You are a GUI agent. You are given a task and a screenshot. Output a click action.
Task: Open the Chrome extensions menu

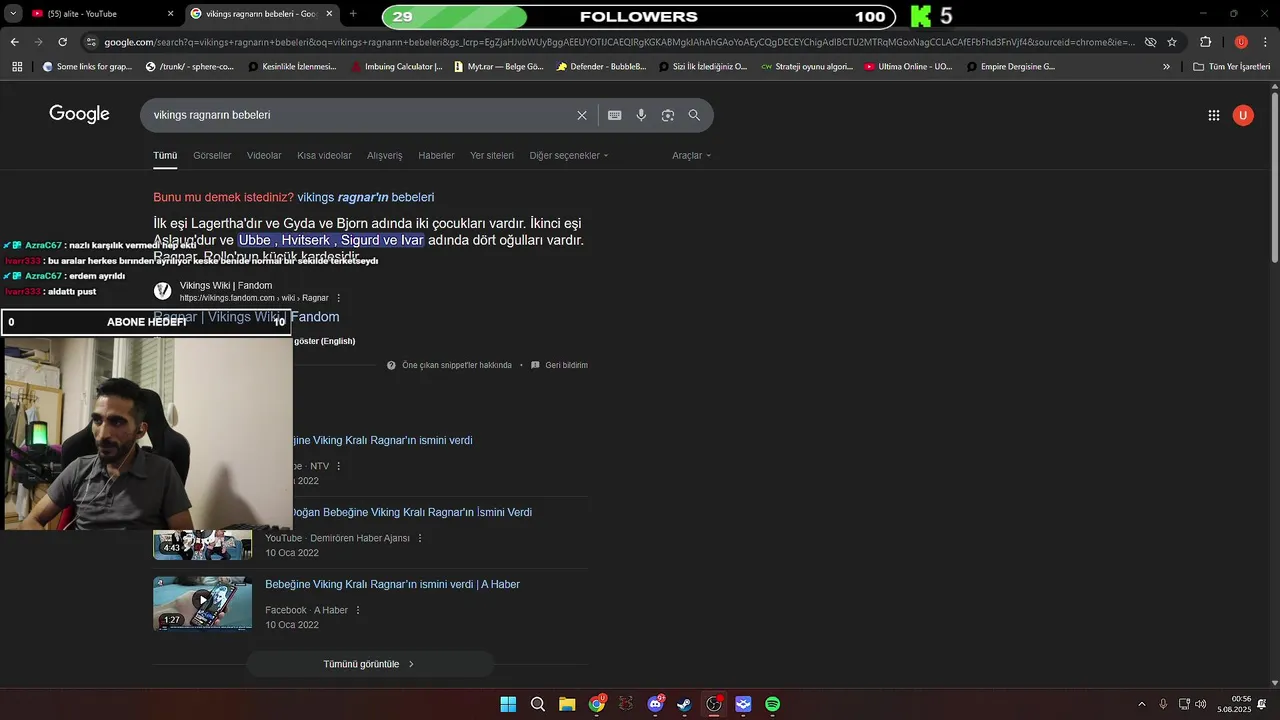(1205, 42)
